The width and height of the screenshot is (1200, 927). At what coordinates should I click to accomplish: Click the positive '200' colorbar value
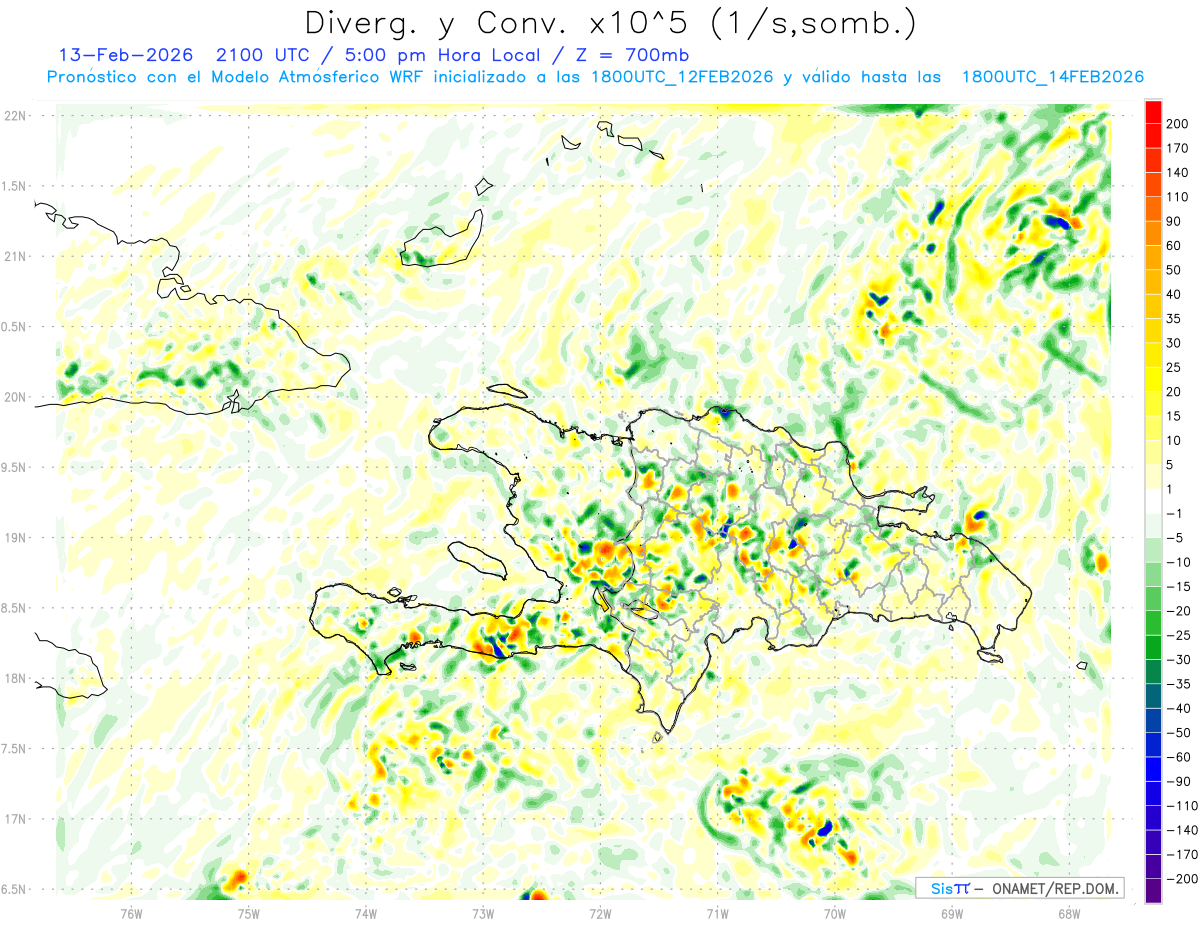pyautogui.click(x=1178, y=123)
